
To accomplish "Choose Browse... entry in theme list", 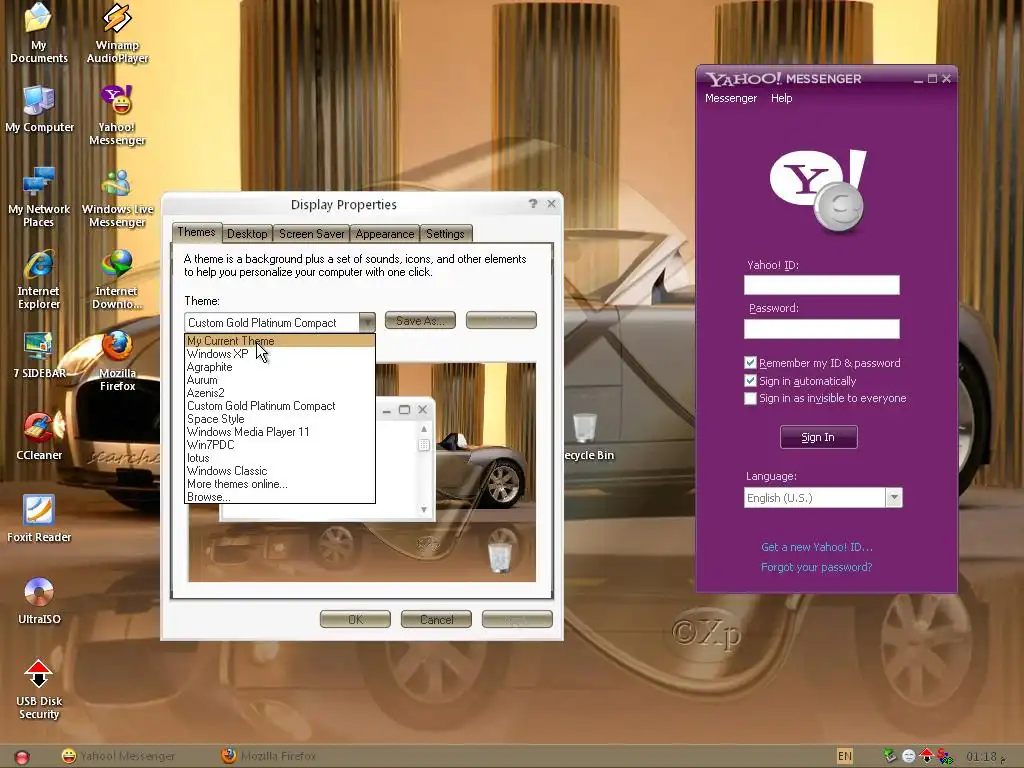I will coord(280,496).
